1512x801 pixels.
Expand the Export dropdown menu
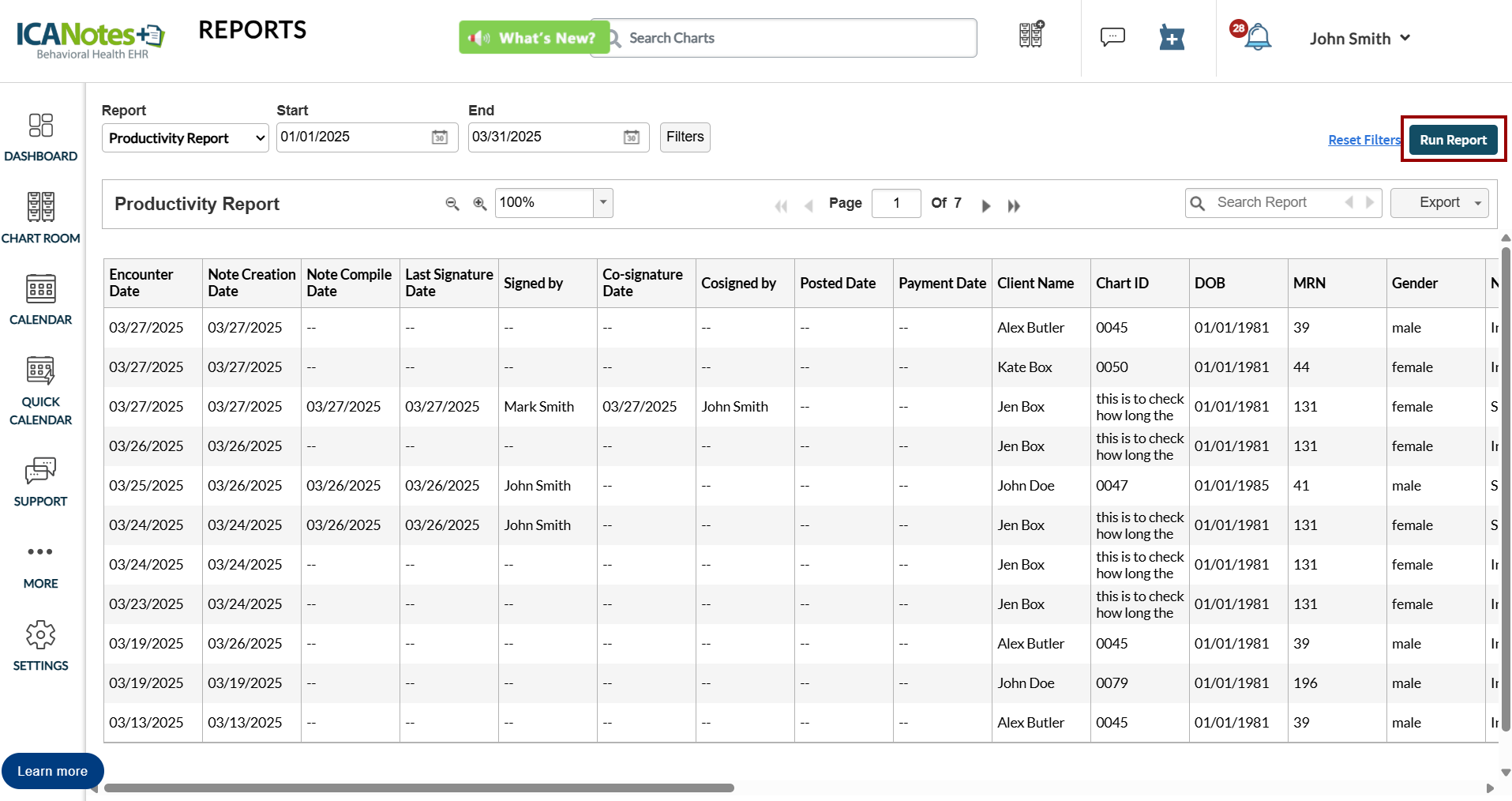tap(1439, 203)
